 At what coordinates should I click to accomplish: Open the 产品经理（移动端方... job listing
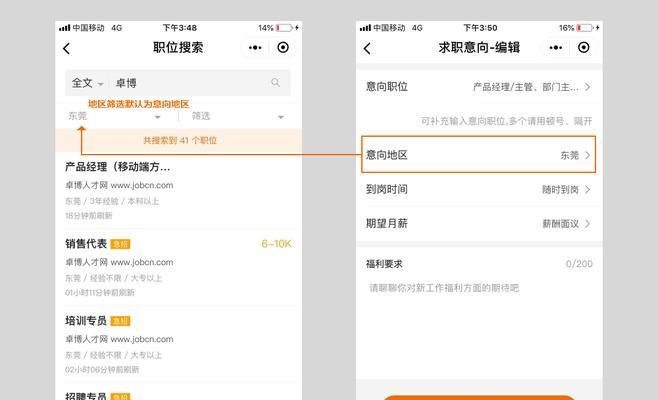(x=118, y=167)
